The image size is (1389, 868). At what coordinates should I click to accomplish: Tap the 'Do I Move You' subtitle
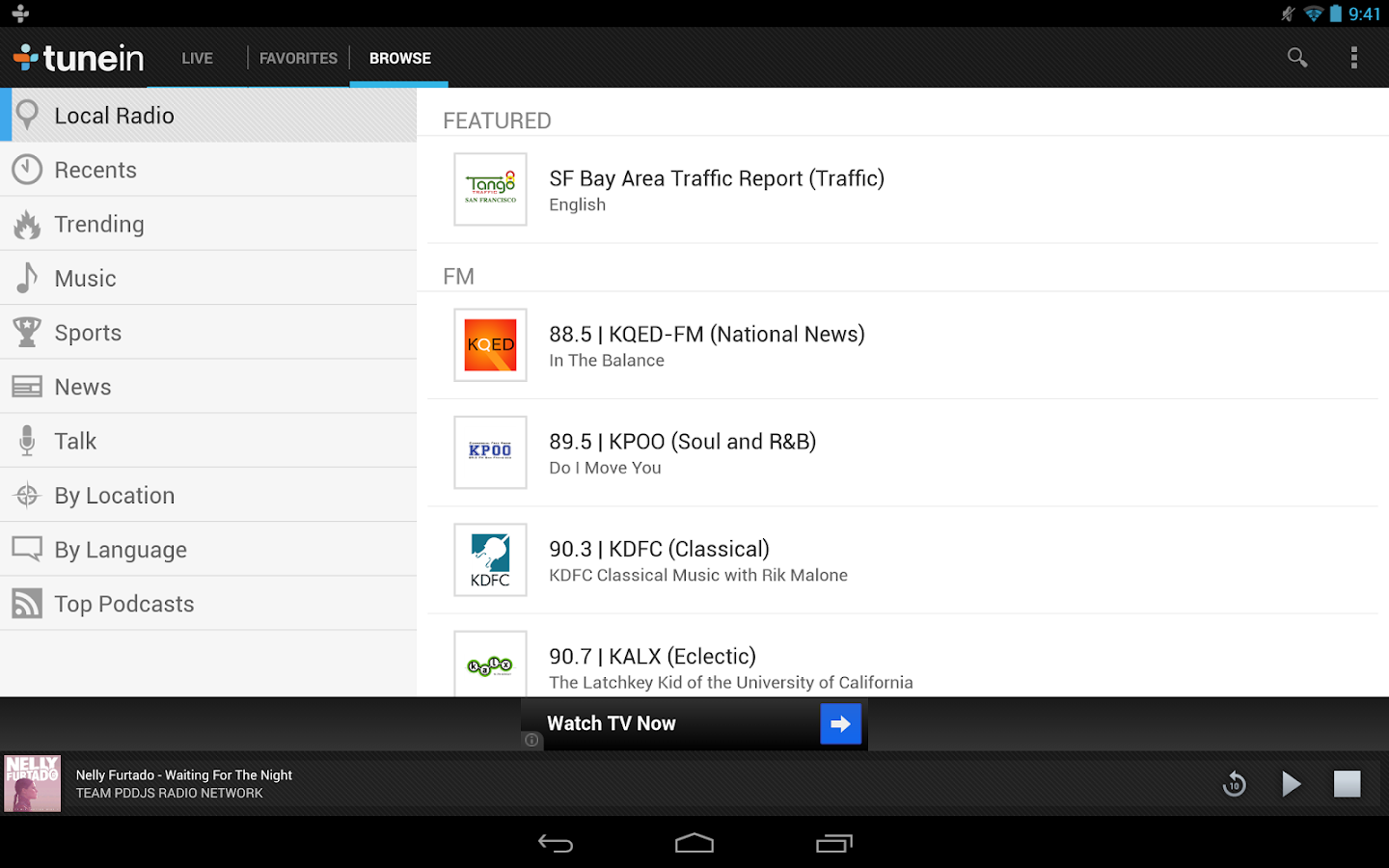click(x=606, y=468)
